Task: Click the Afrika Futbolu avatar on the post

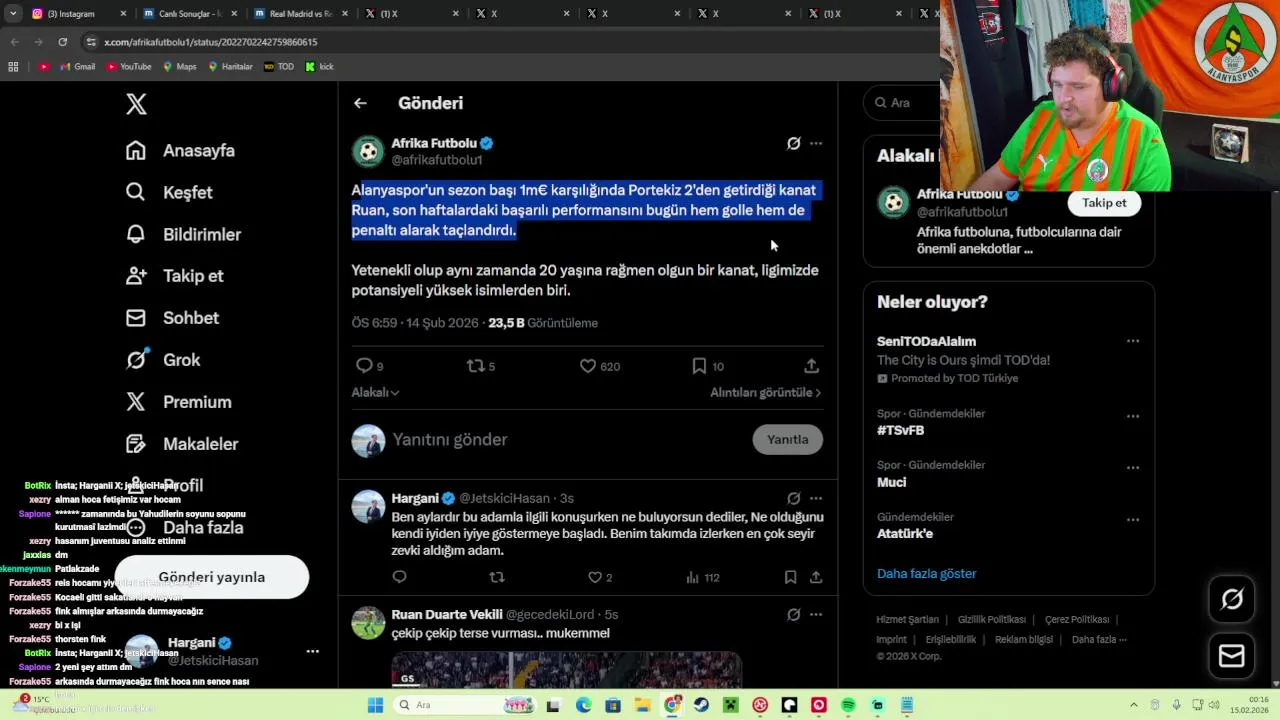Action: coord(368,151)
